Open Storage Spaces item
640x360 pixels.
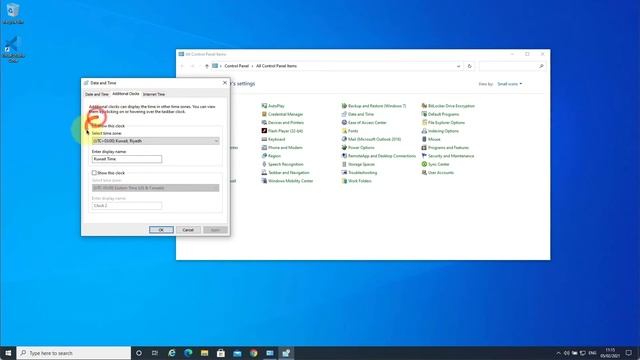pos(358,164)
